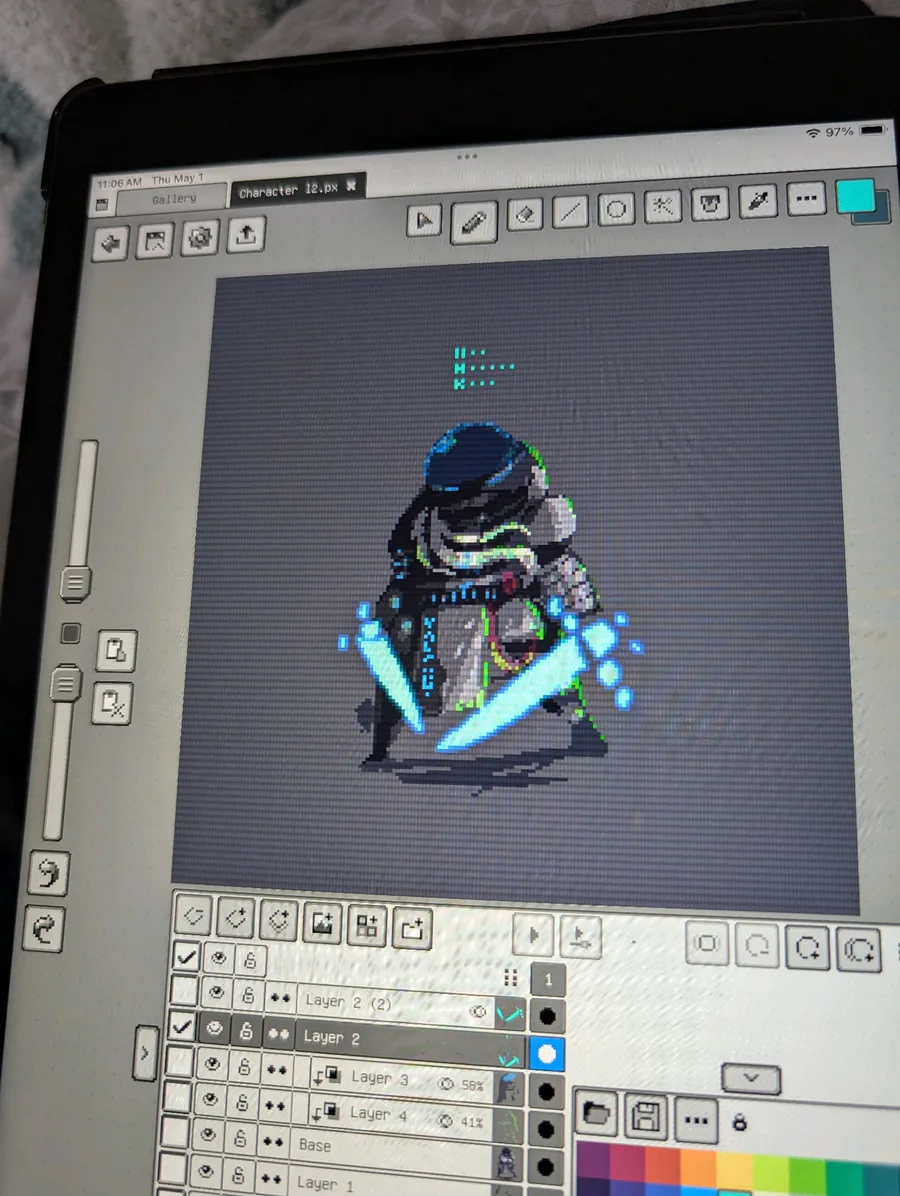Viewport: 900px width, 1196px height.
Task: Add a layer group with folder-plus icon
Action: (x=412, y=928)
